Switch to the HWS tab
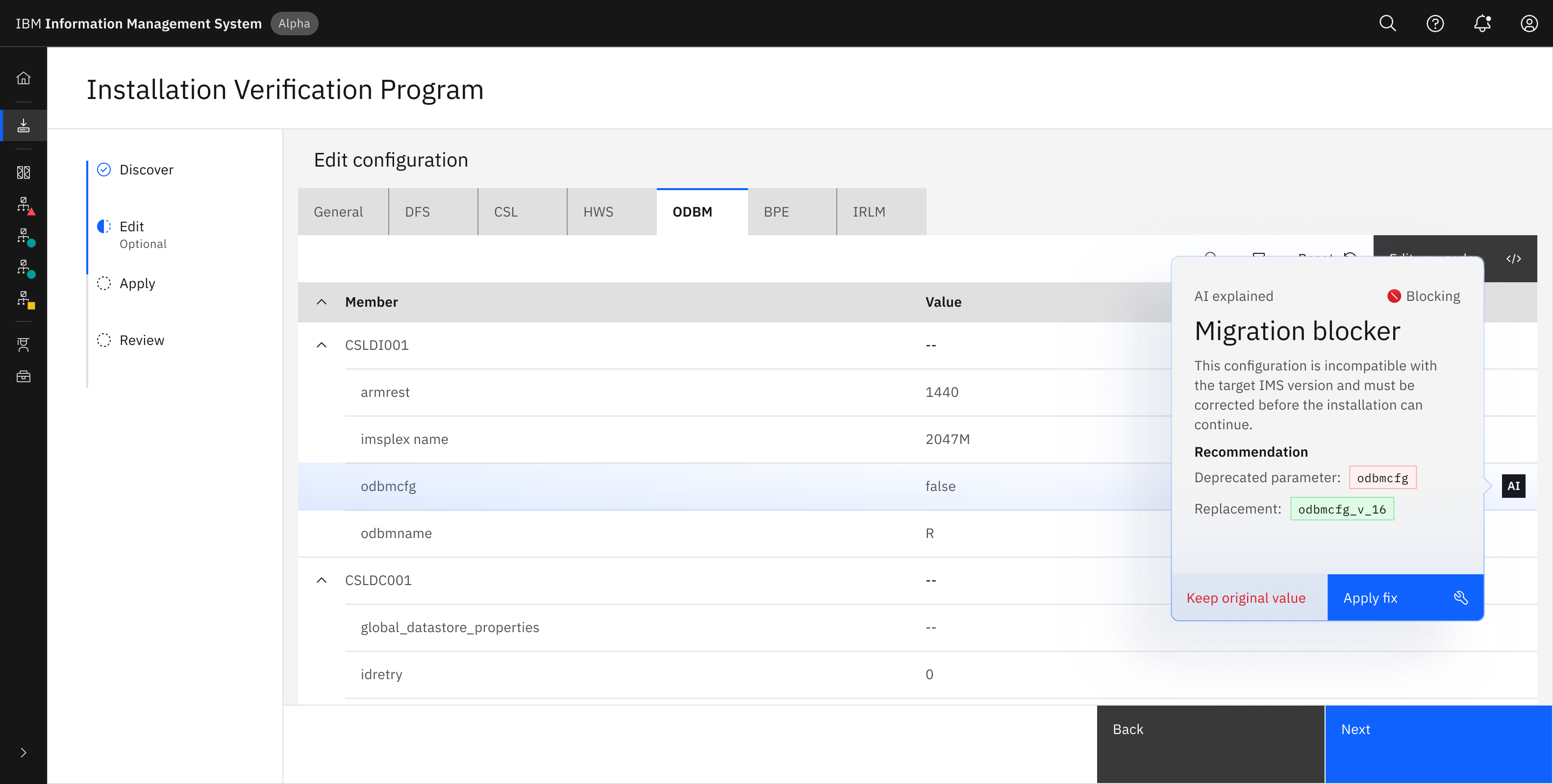This screenshot has width=1553, height=784. tap(611, 212)
